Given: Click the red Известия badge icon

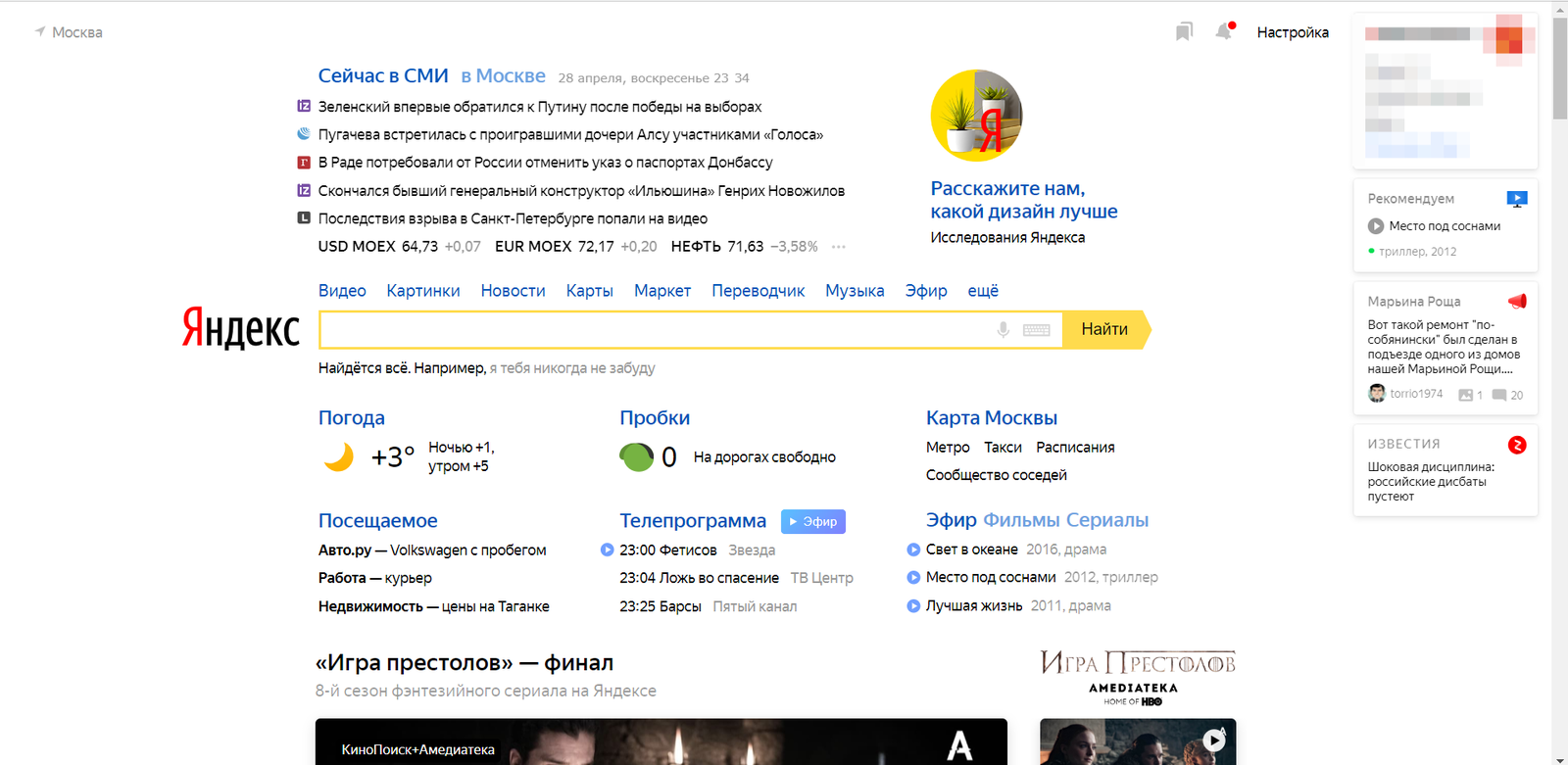Looking at the screenshot, I should pos(1517,445).
